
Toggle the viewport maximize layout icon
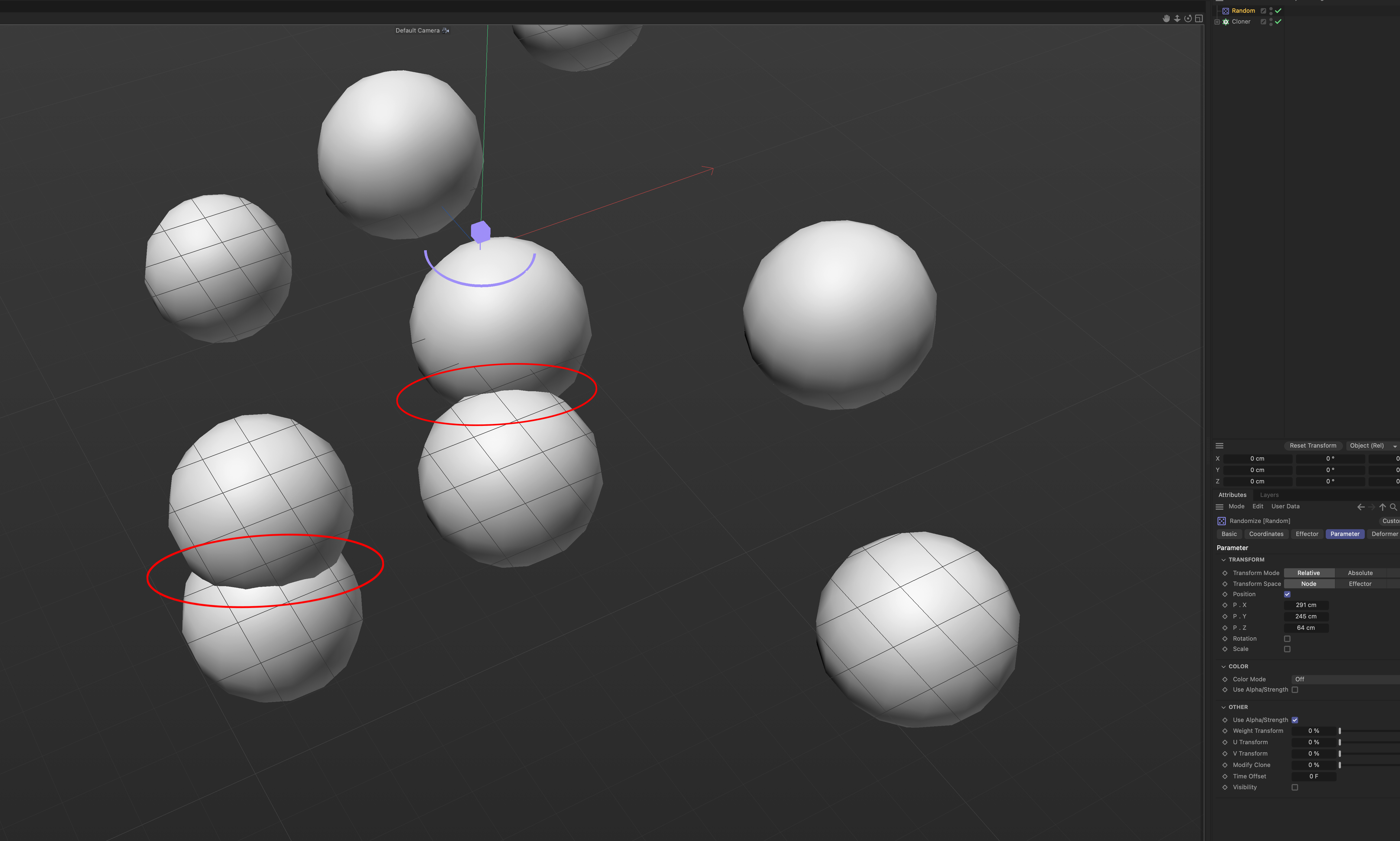tap(1198, 19)
